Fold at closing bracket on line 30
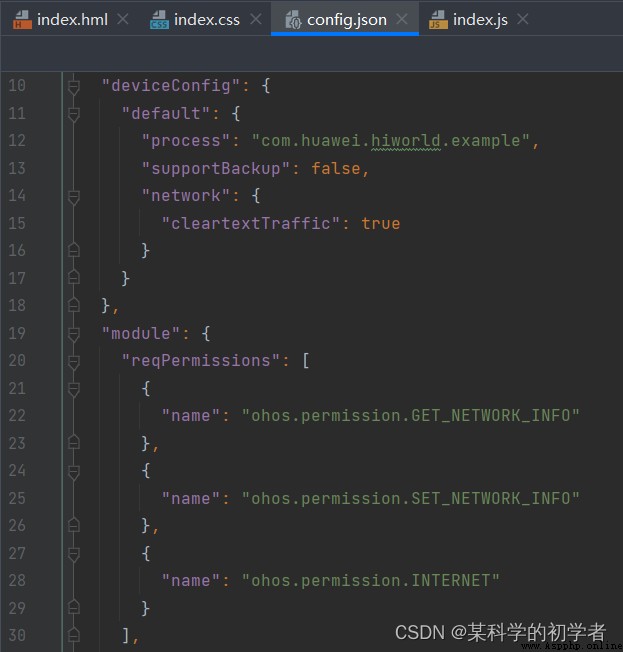The height and width of the screenshot is (652, 623). pos(74,635)
